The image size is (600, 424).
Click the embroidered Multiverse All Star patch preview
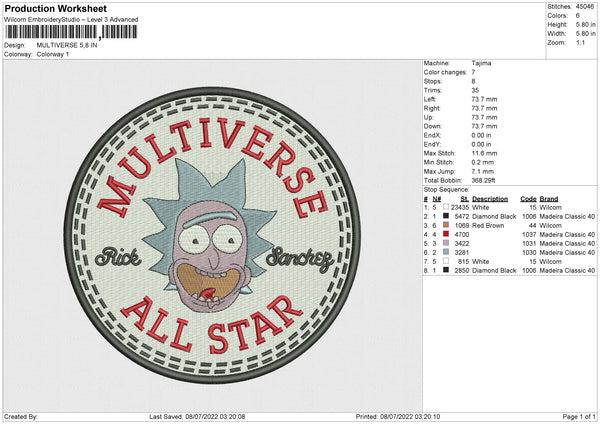click(212, 235)
